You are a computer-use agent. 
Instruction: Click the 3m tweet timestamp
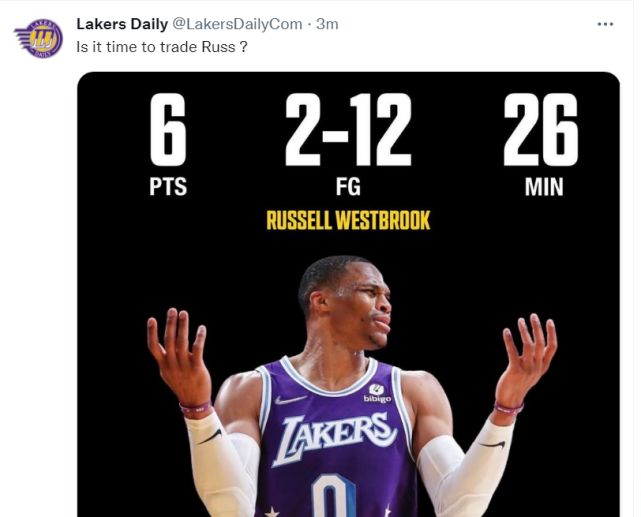[x=327, y=24]
